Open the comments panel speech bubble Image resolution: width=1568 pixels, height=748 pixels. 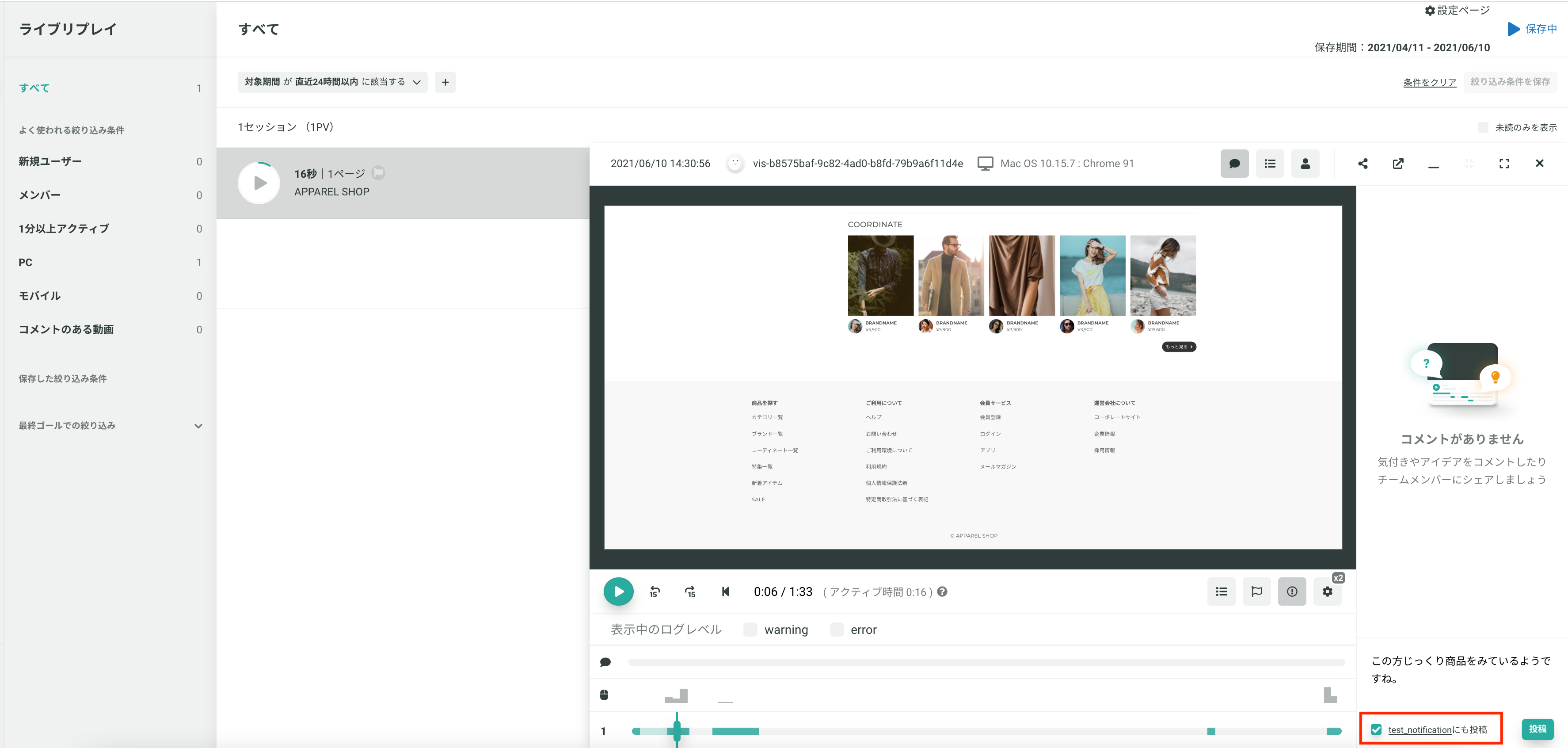pyautogui.click(x=1234, y=163)
